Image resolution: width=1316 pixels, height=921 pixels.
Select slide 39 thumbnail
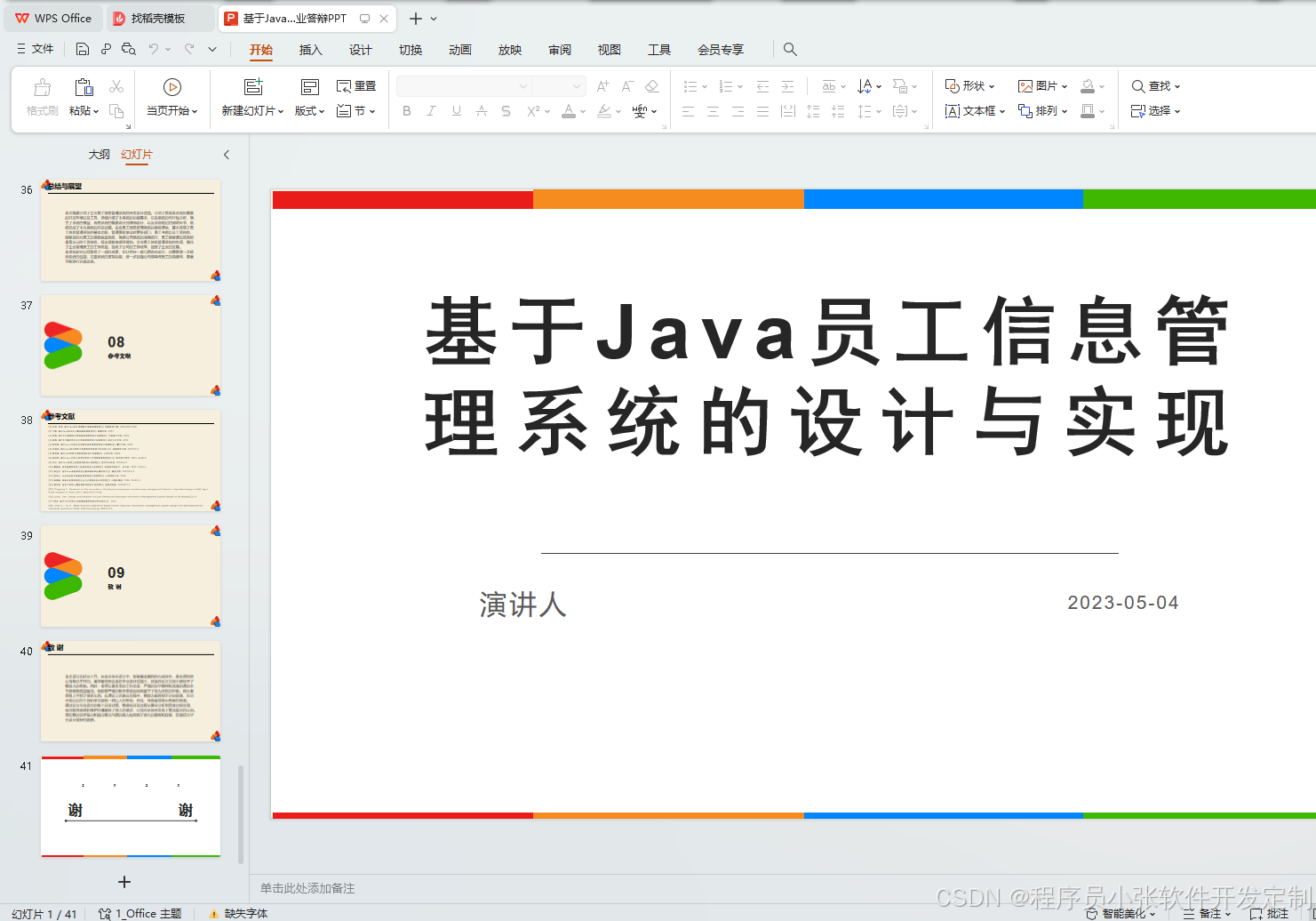tap(130, 576)
